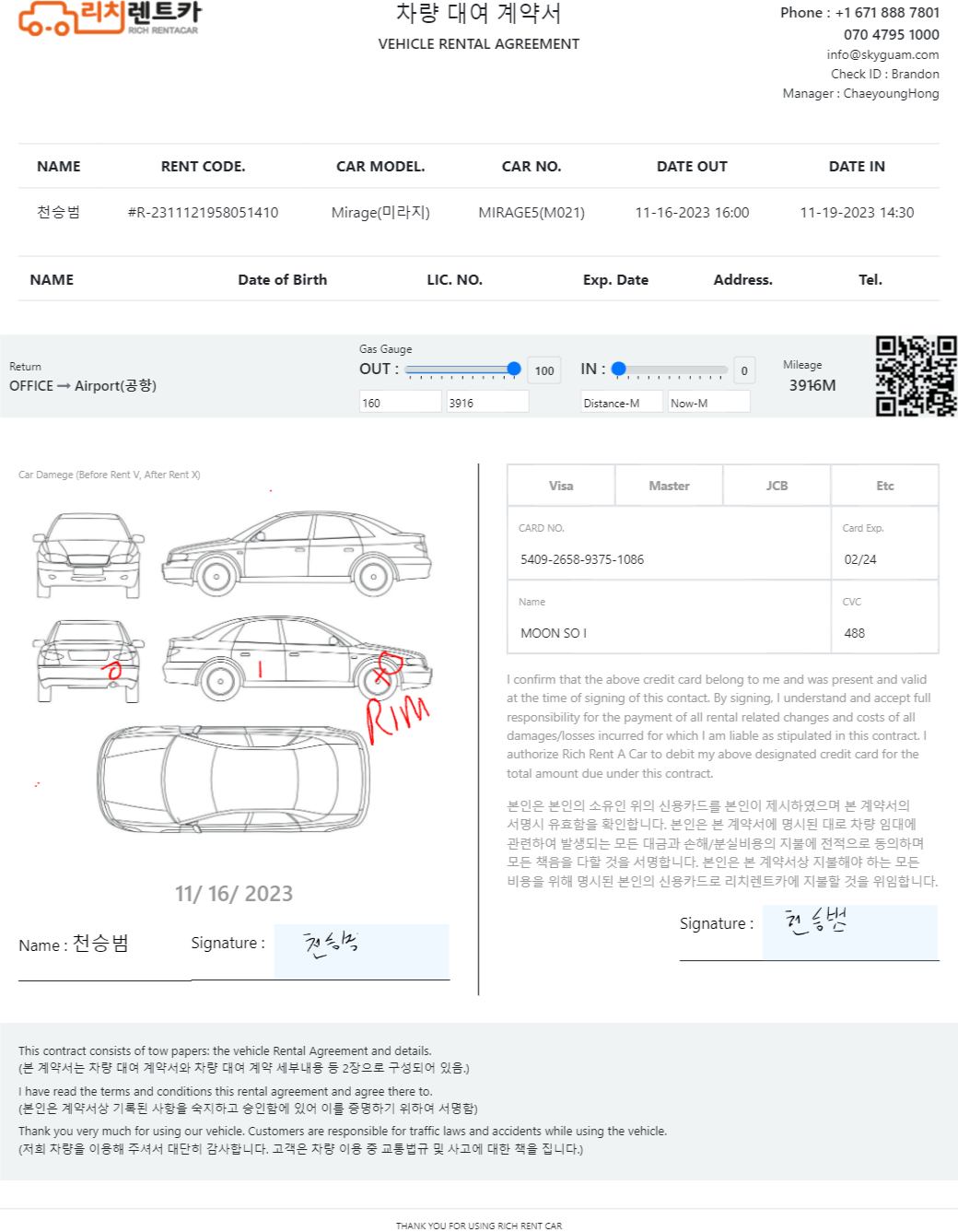
Task: Click the damage date 11/ 16/ 2023
Action: [234, 894]
